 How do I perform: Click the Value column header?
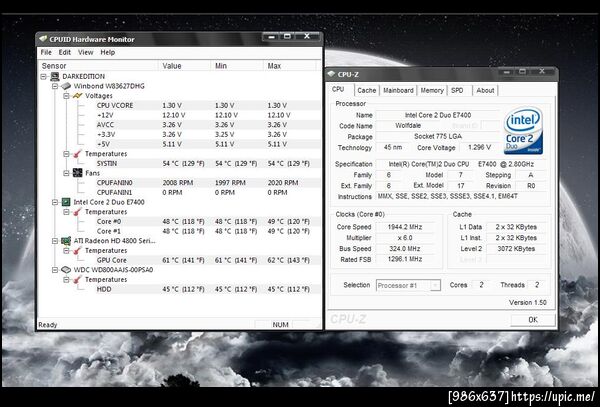184,66
